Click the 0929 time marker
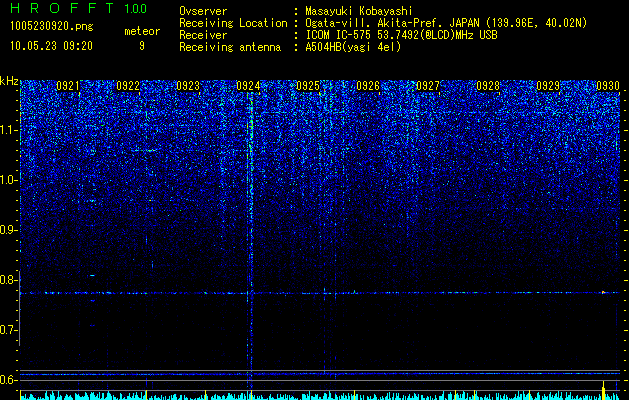 click(548, 86)
